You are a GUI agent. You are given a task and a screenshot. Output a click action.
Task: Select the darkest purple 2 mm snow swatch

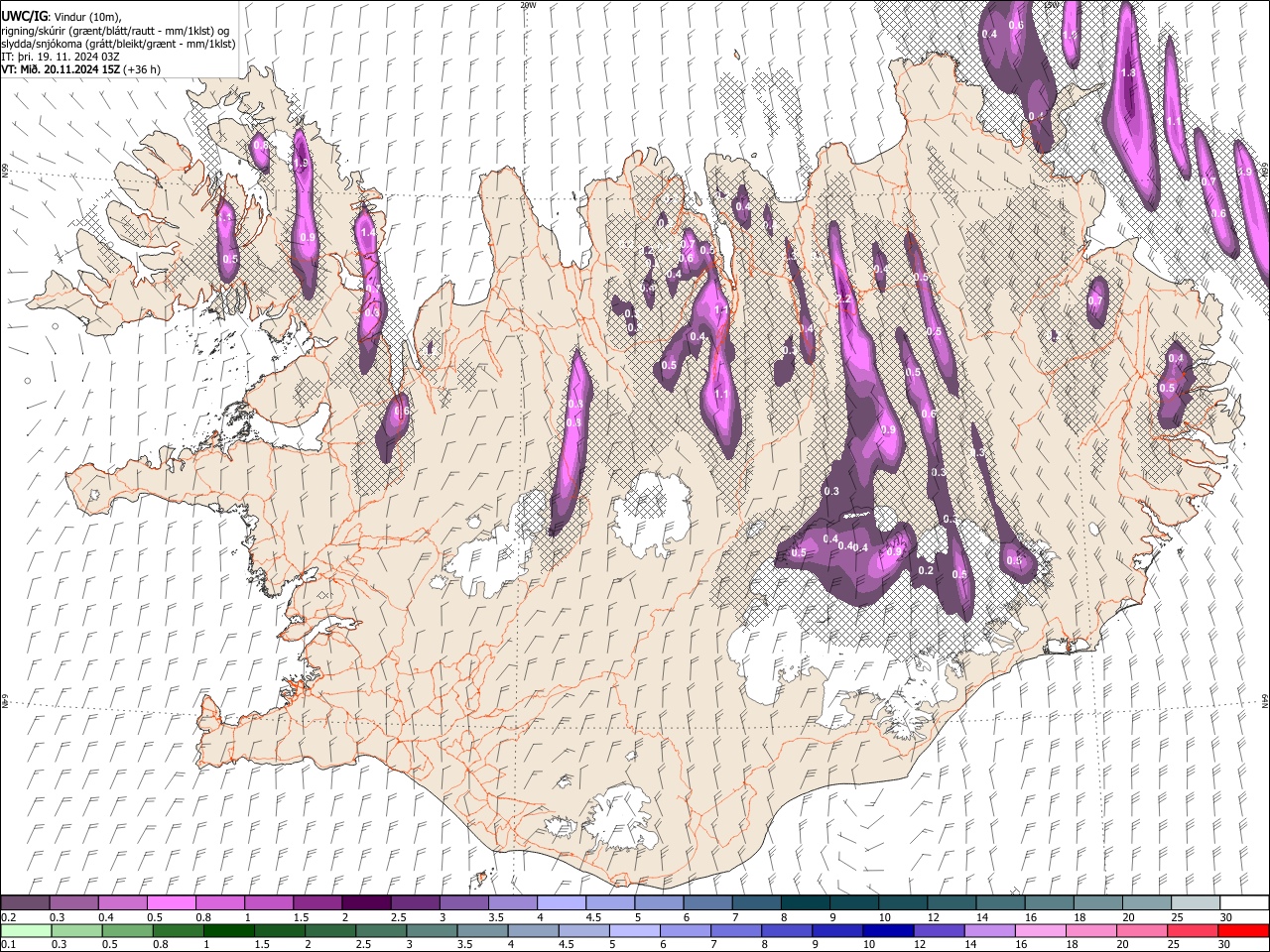(365, 902)
